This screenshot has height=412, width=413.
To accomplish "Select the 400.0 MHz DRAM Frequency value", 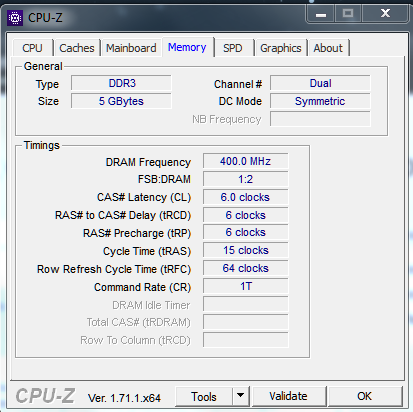I will pos(246,161).
